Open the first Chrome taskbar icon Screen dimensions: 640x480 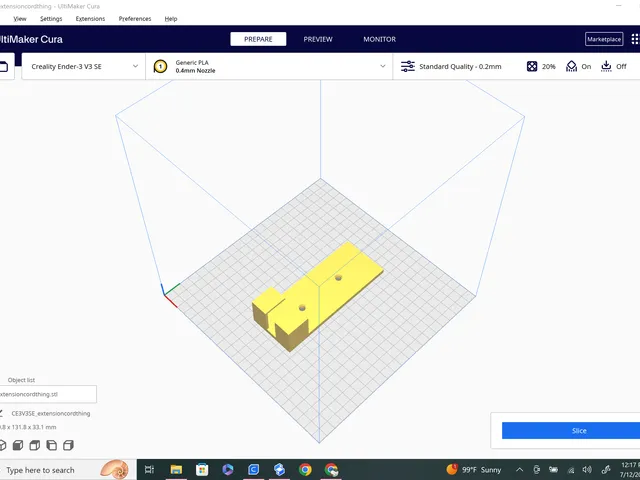(305, 470)
